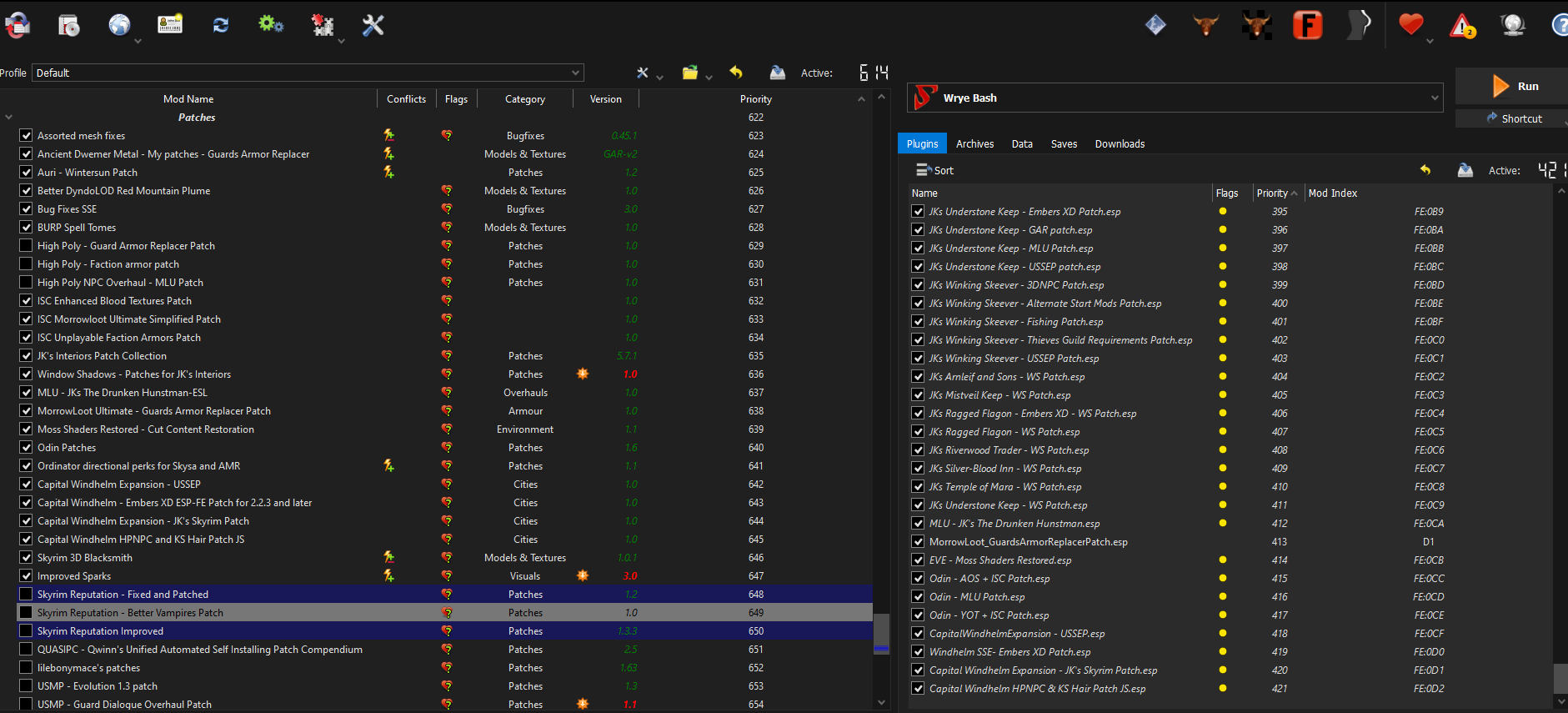This screenshot has height=713, width=1568.
Task: Switch to the Archives tab
Action: click(x=974, y=143)
